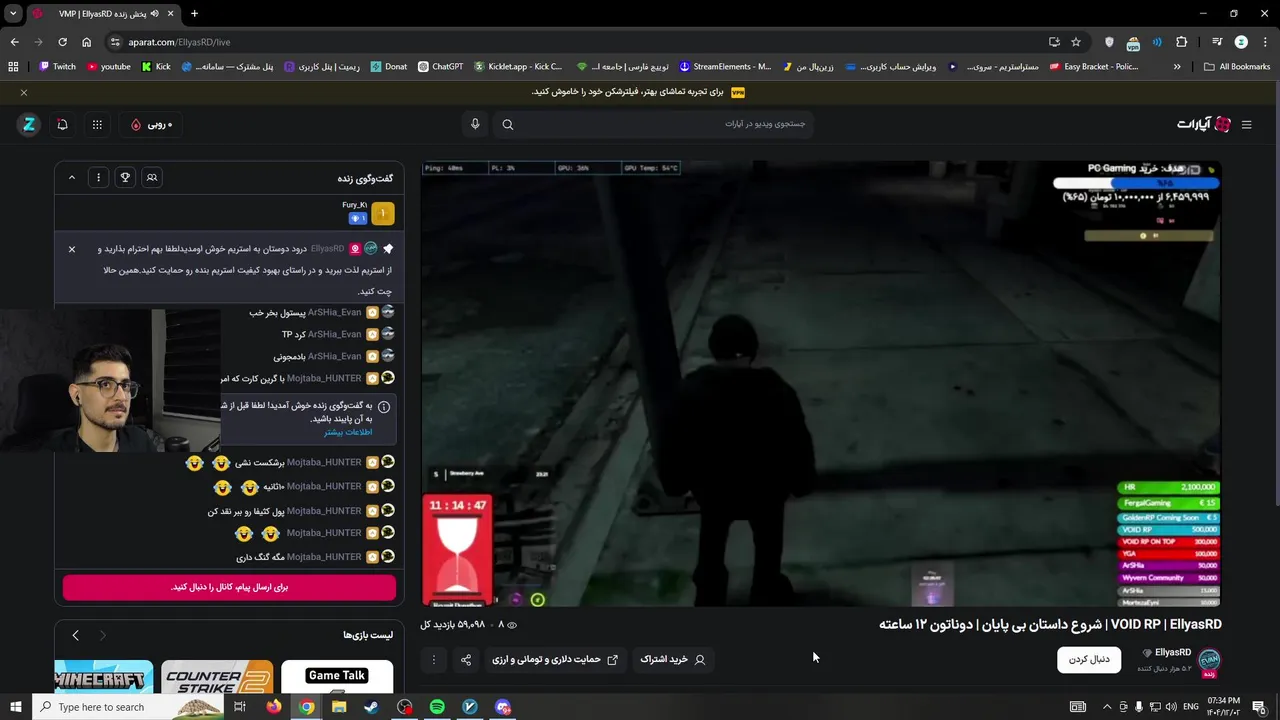Open the chat trophy leaderboard icon

point(125,177)
